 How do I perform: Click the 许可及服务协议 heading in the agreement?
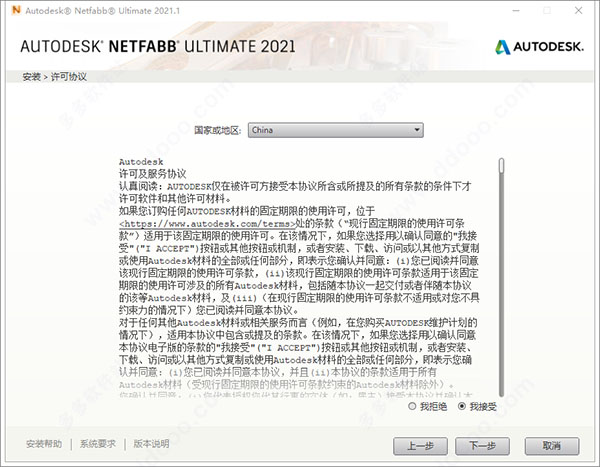152,174
